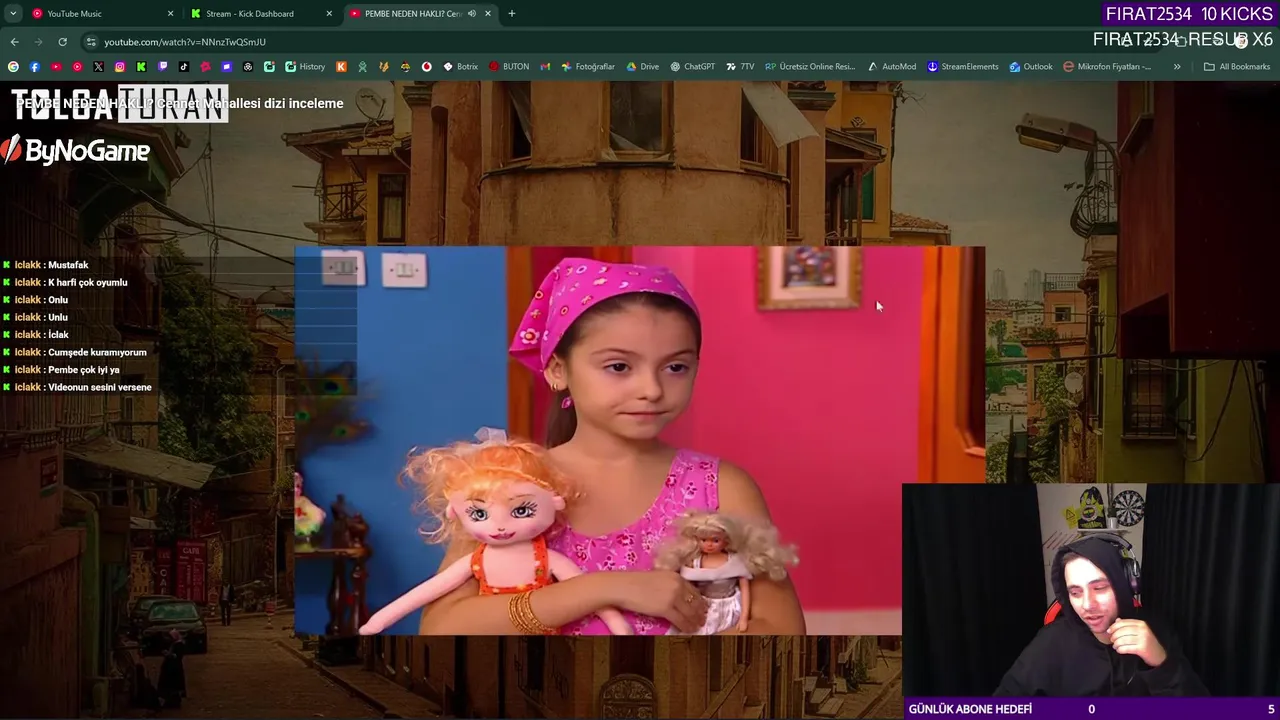
Task: Open the Twitch-purple chat bubble bookmark icon
Action: tap(227, 66)
